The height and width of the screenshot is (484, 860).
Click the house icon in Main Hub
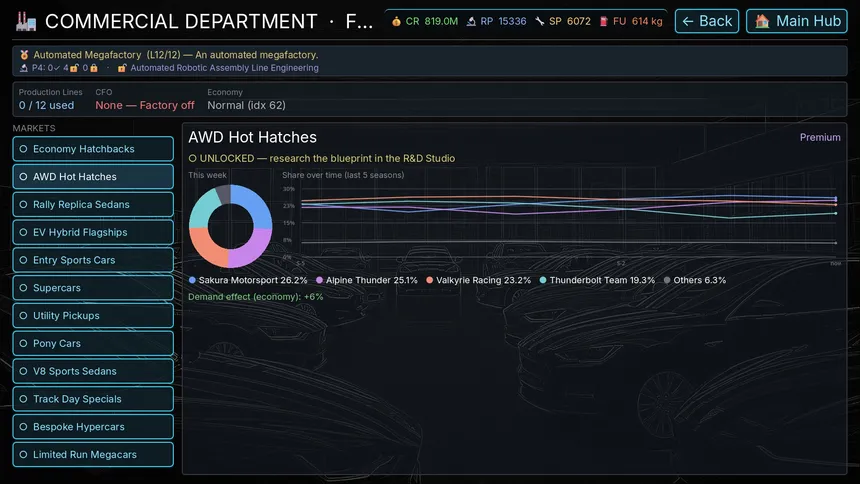click(x=762, y=21)
